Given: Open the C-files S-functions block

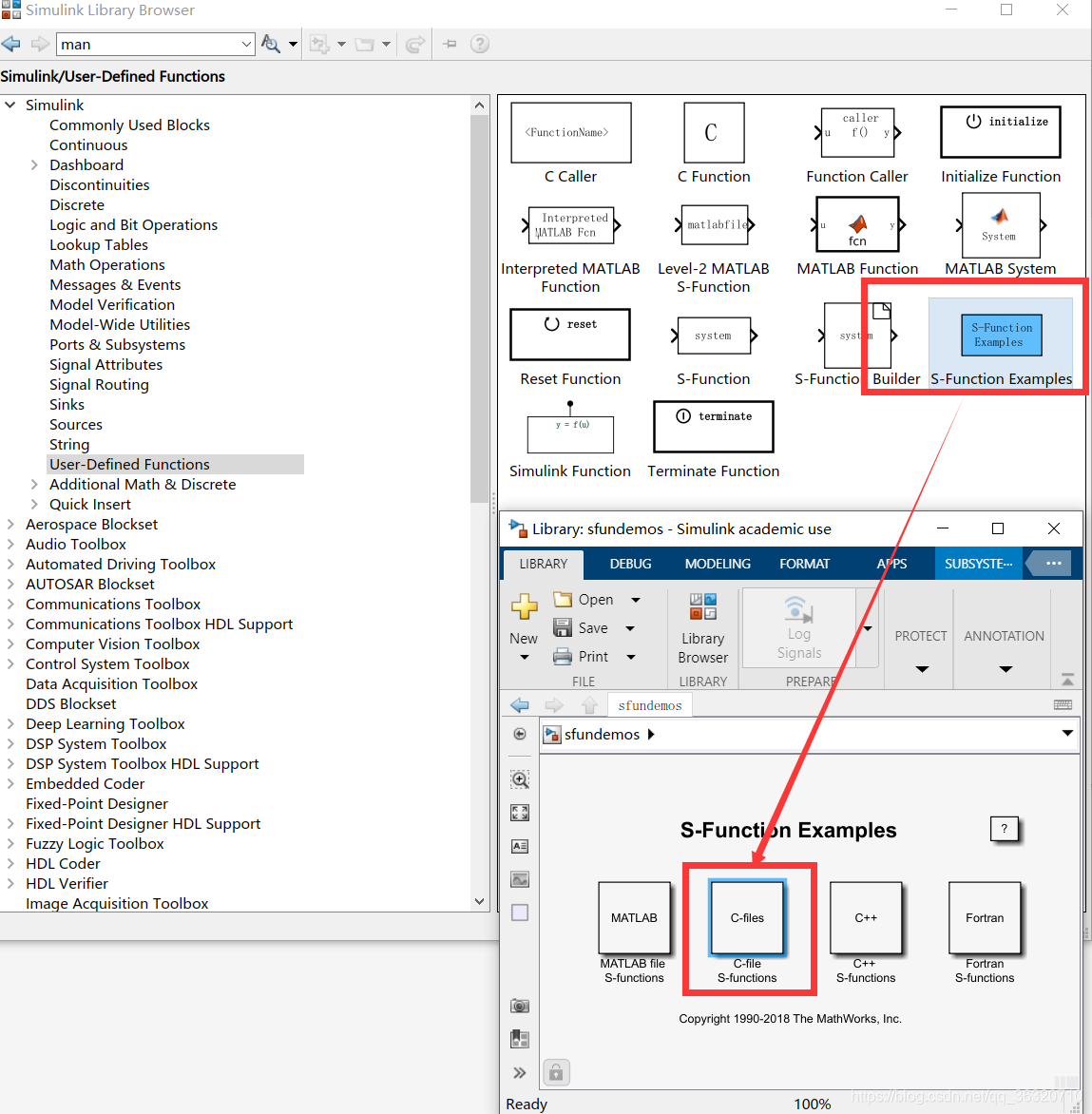Looking at the screenshot, I should 747,918.
